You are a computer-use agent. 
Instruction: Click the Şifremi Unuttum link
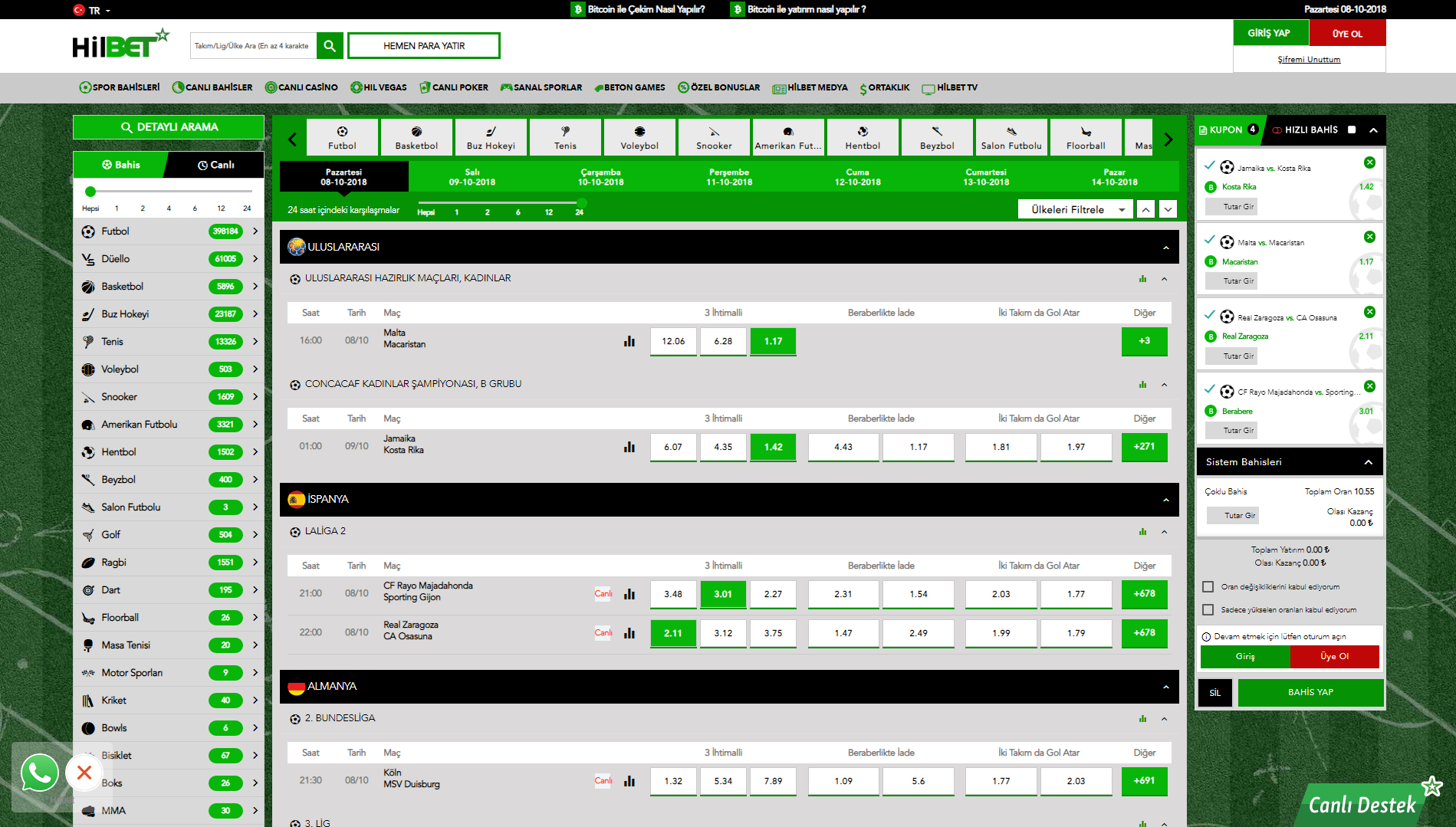tap(1309, 60)
